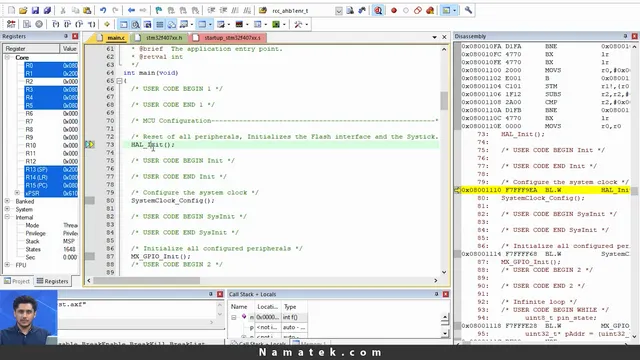Toggle the breakpoint marker at line 87
The width and height of the screenshot is (640, 360).
pos(90,256)
